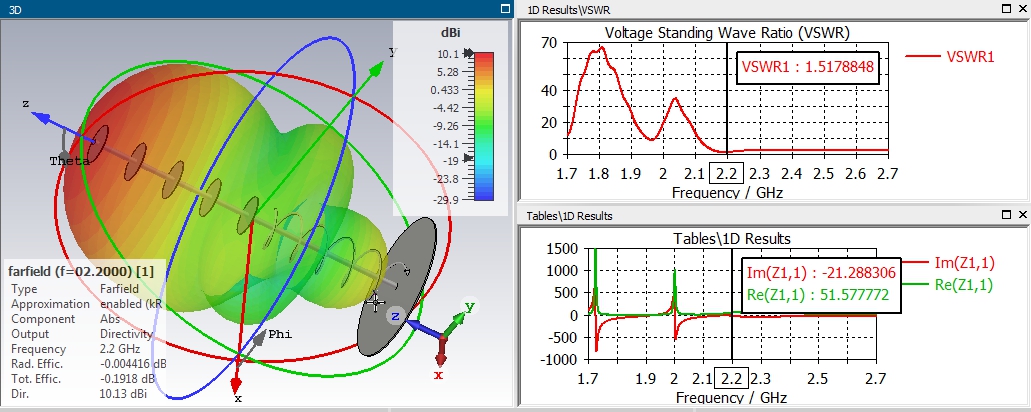Select the Im(Z1,1) legend entry

coord(949,263)
